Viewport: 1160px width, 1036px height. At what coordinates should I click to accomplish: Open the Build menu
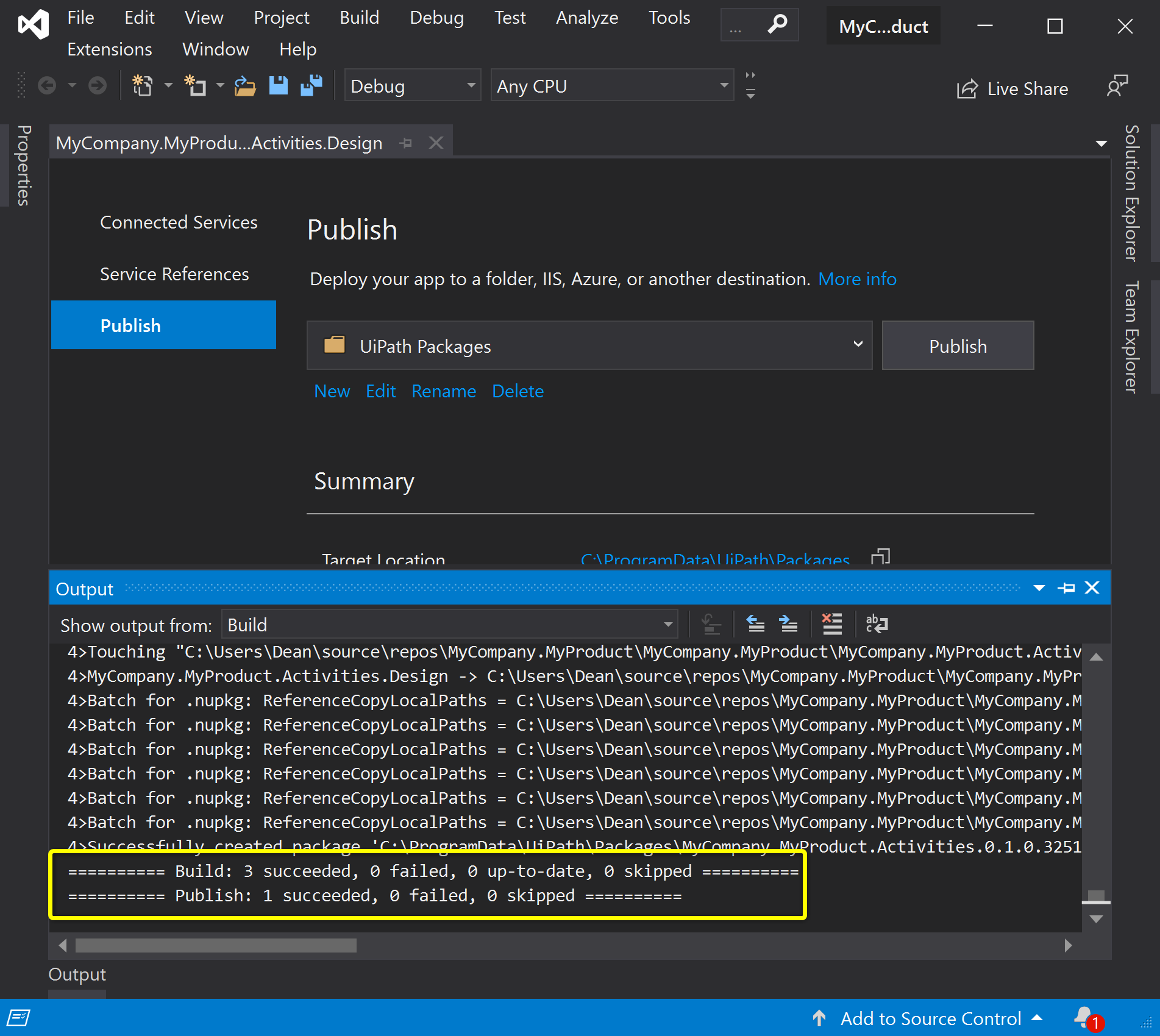[x=359, y=18]
